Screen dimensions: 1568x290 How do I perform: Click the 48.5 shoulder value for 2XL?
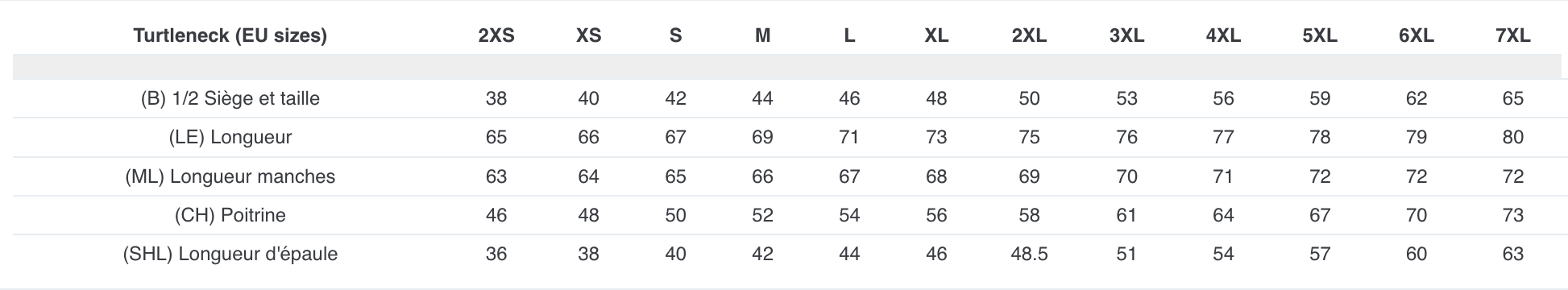coord(1029,254)
